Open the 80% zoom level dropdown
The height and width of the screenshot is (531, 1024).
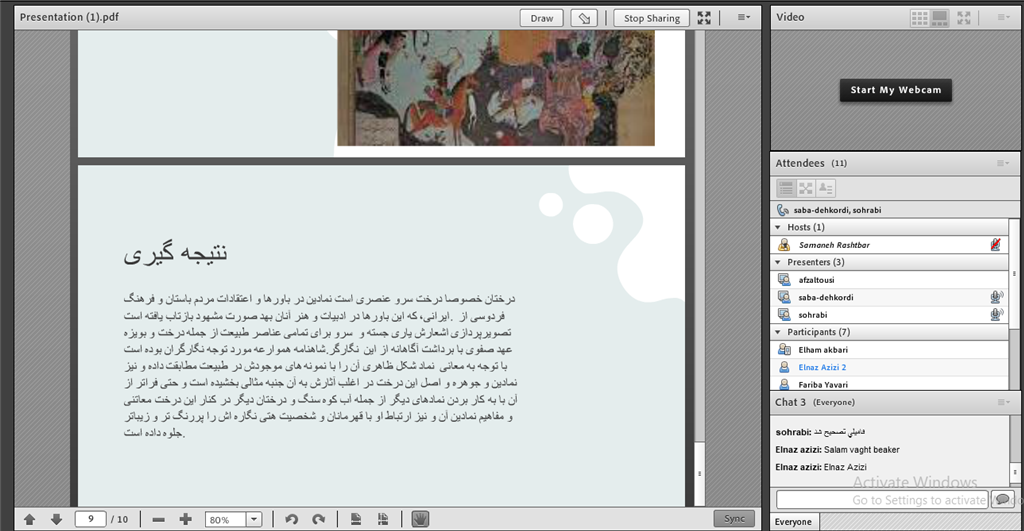tap(254, 520)
